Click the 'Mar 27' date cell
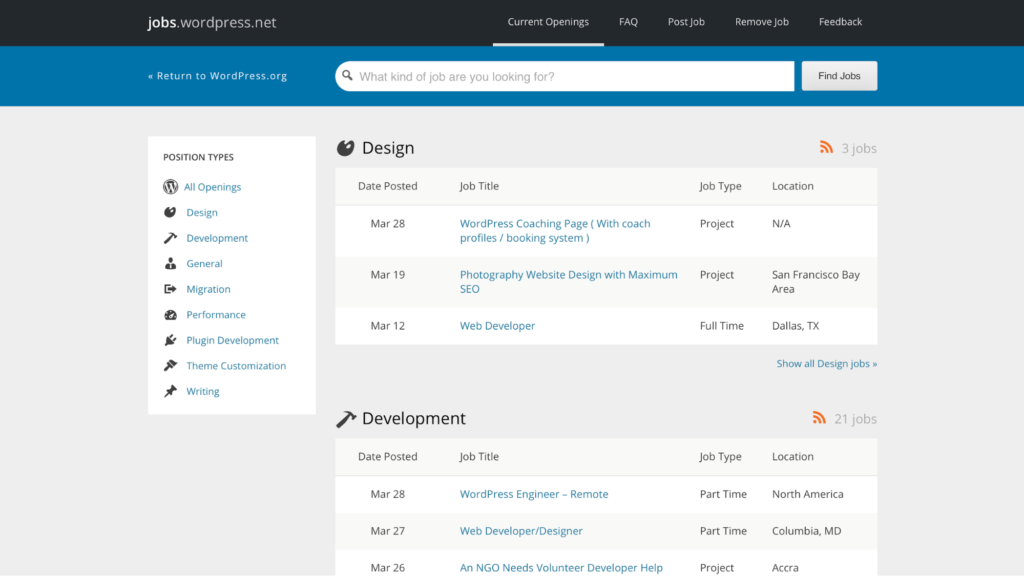 (388, 531)
